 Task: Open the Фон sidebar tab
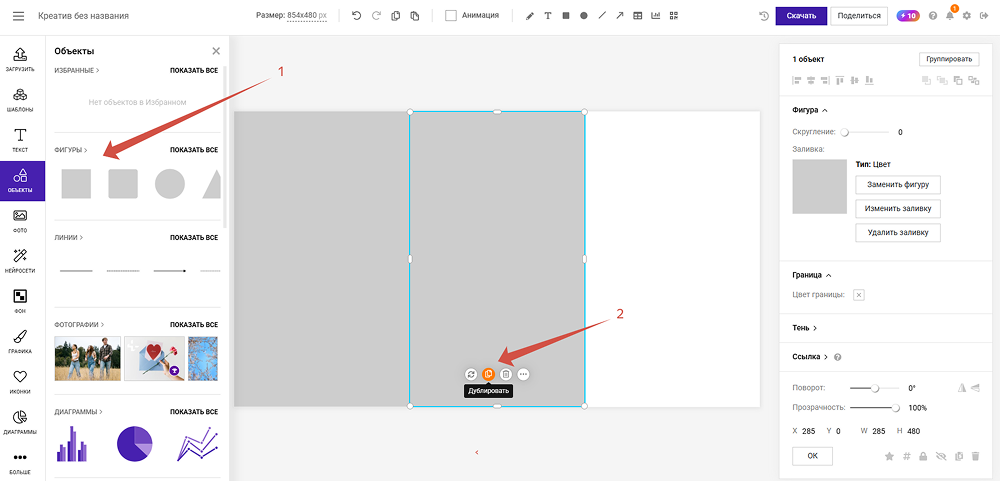[x=22, y=302]
